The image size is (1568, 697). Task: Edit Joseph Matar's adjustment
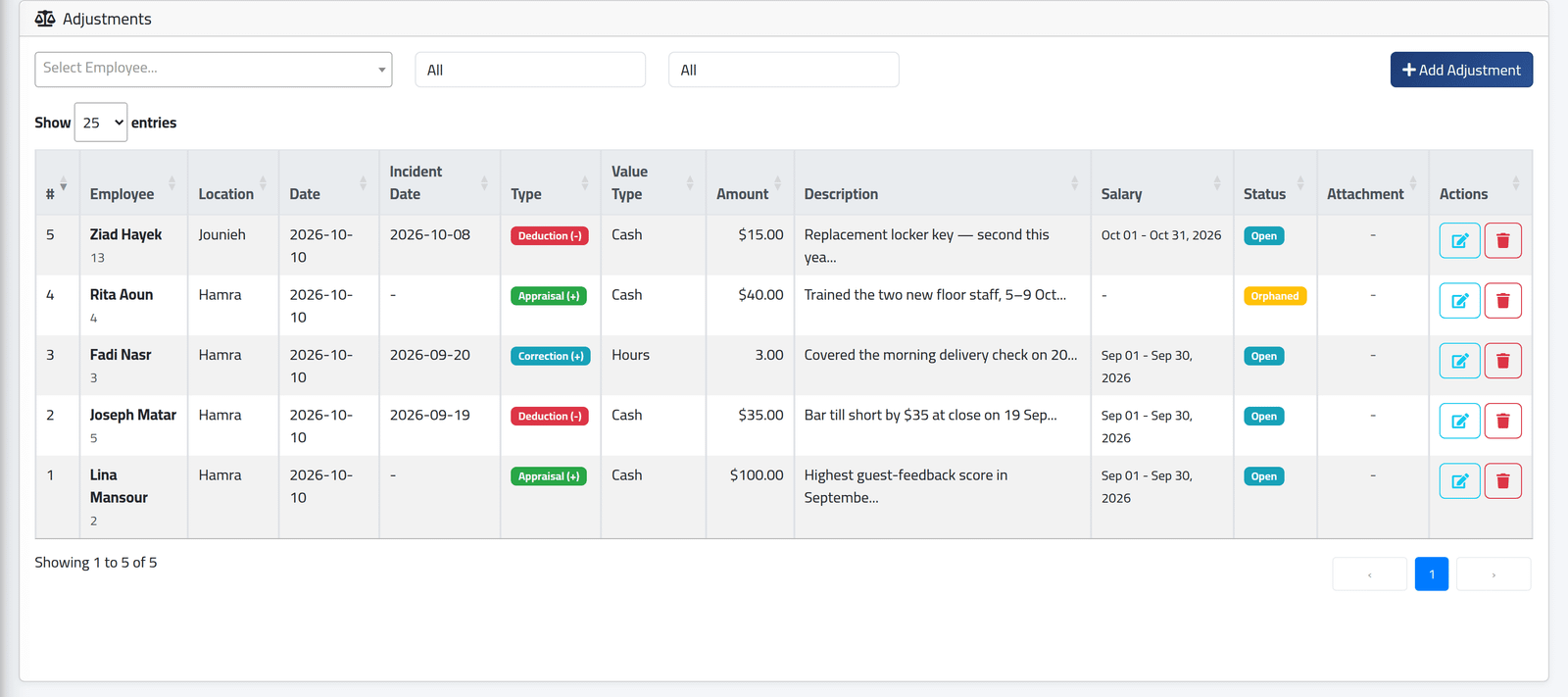[x=1459, y=421]
